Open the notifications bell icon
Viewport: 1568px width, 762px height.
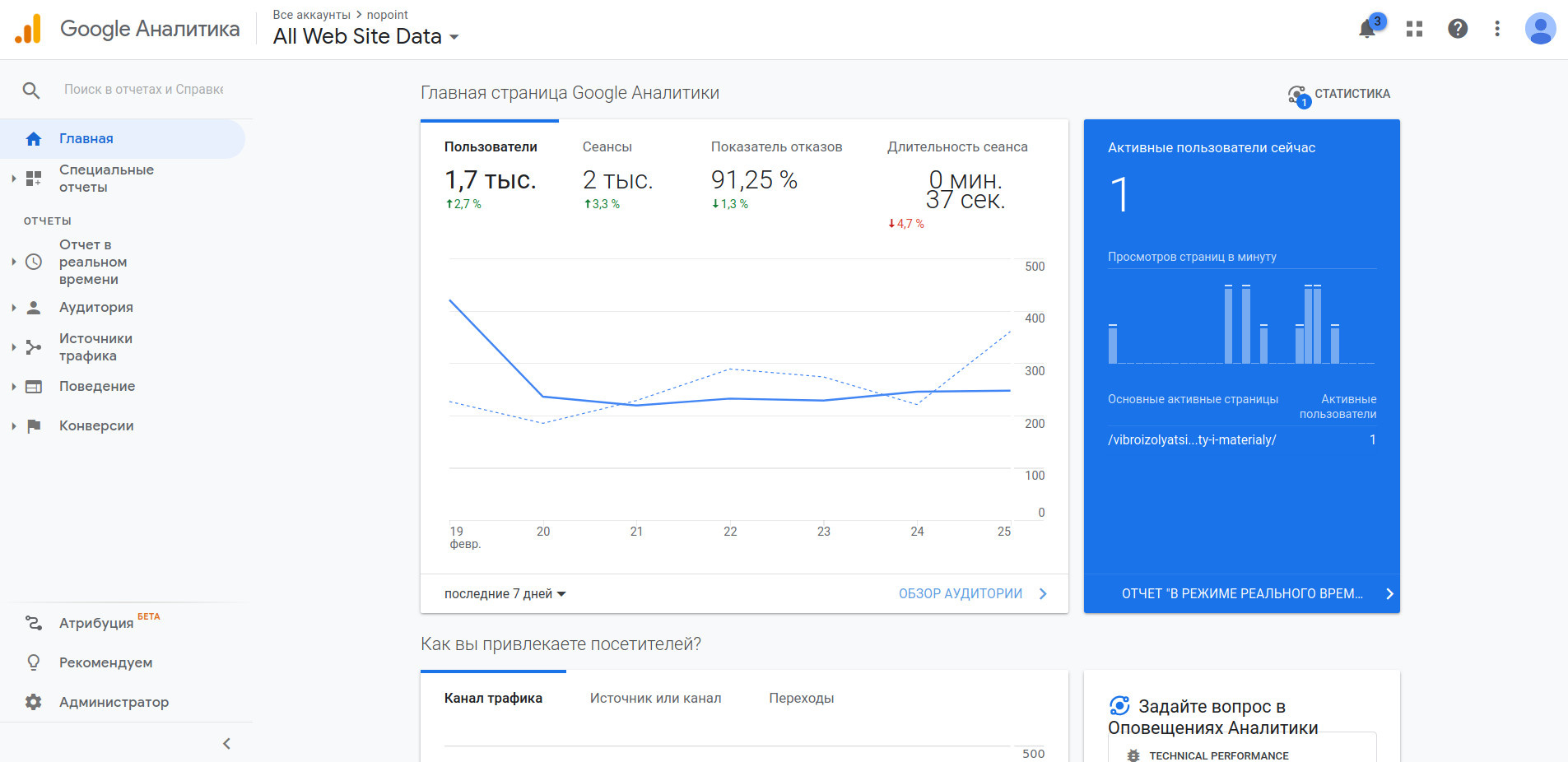(x=1367, y=30)
